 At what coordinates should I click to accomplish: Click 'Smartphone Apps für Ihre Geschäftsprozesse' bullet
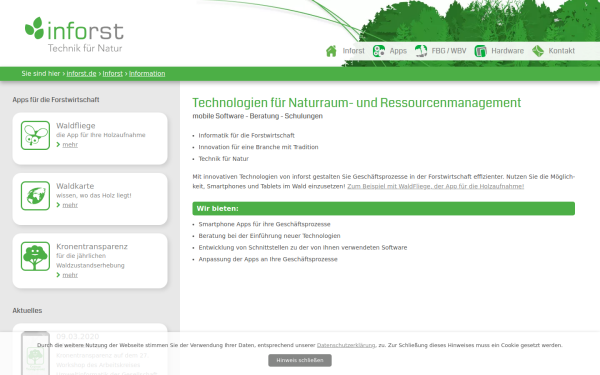click(264, 224)
